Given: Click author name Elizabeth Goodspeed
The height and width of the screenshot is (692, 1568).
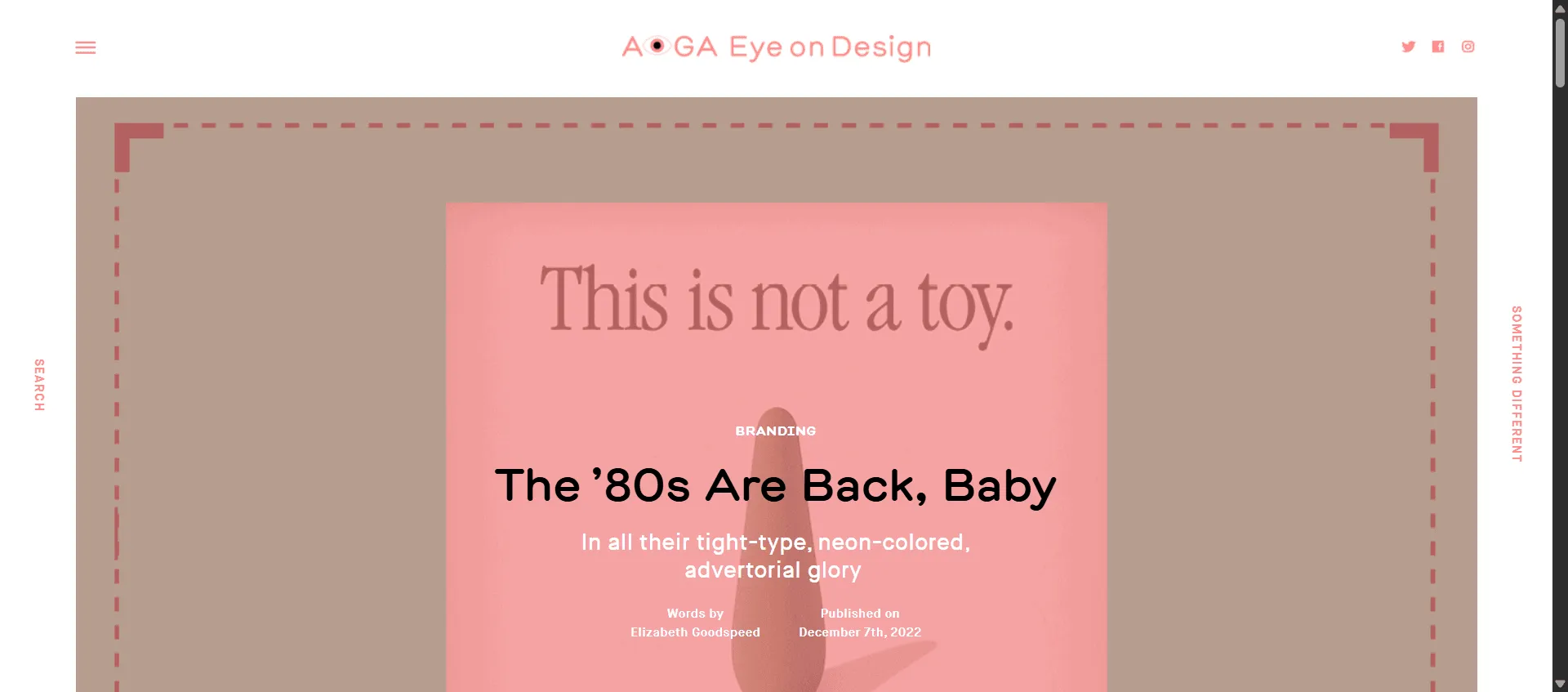Looking at the screenshot, I should (x=695, y=632).
